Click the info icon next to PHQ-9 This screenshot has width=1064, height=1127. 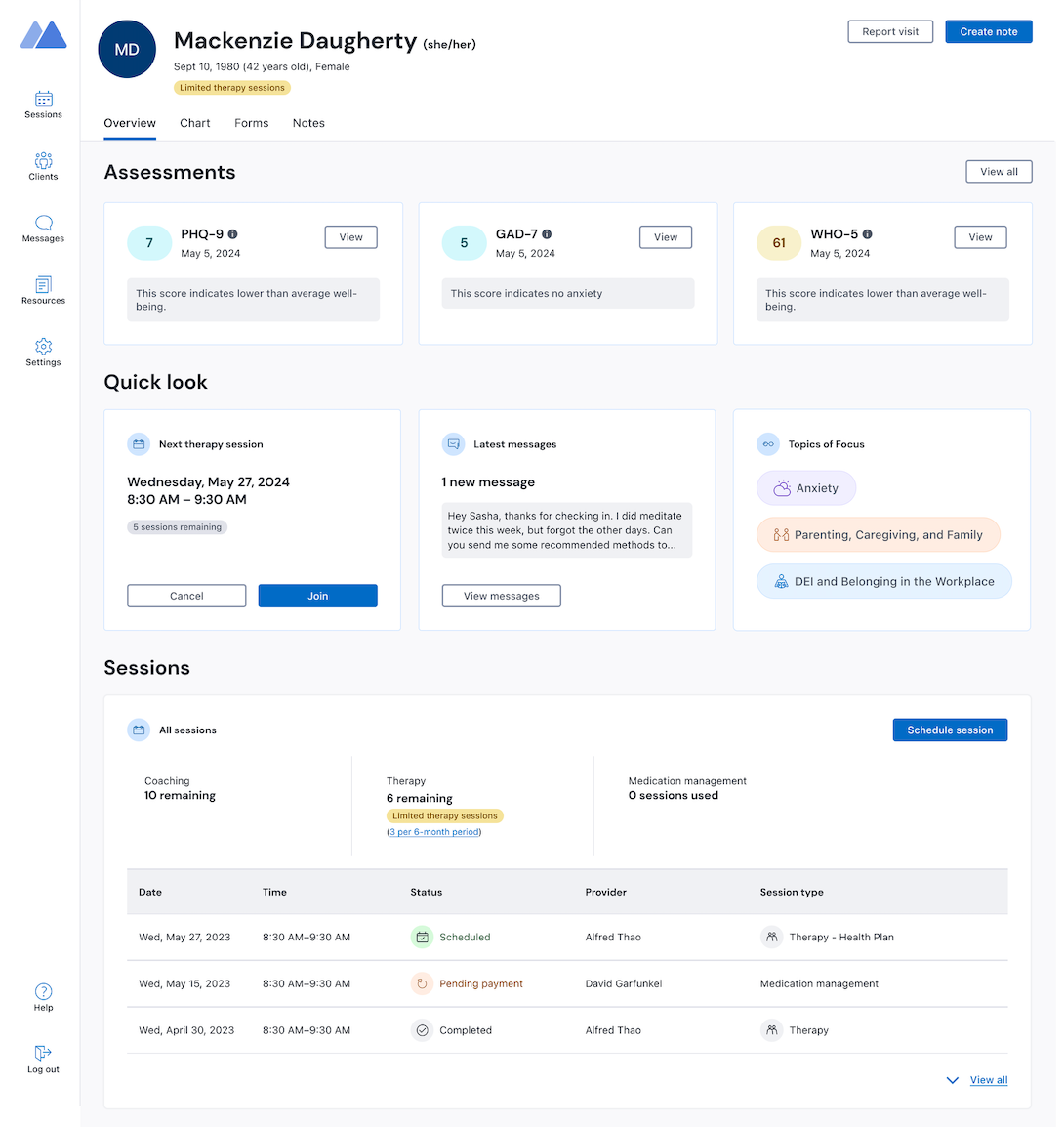[x=233, y=234]
